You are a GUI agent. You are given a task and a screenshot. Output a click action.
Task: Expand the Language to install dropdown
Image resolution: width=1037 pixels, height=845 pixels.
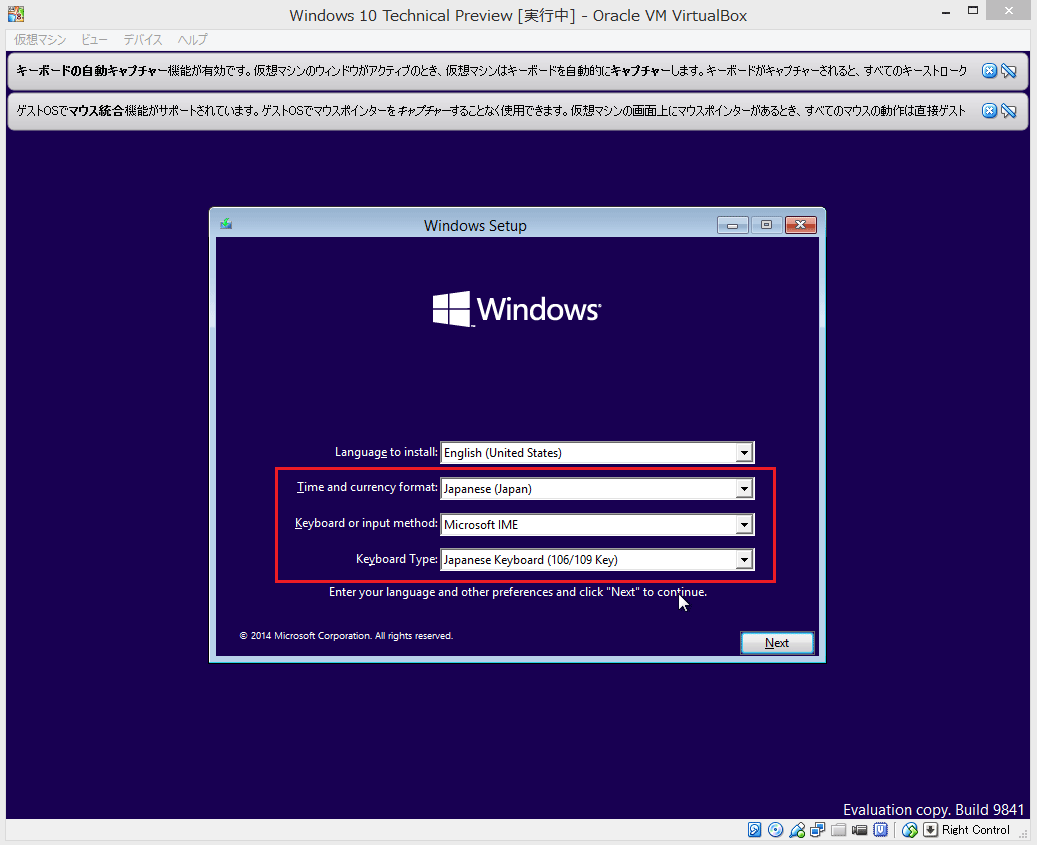click(x=744, y=453)
